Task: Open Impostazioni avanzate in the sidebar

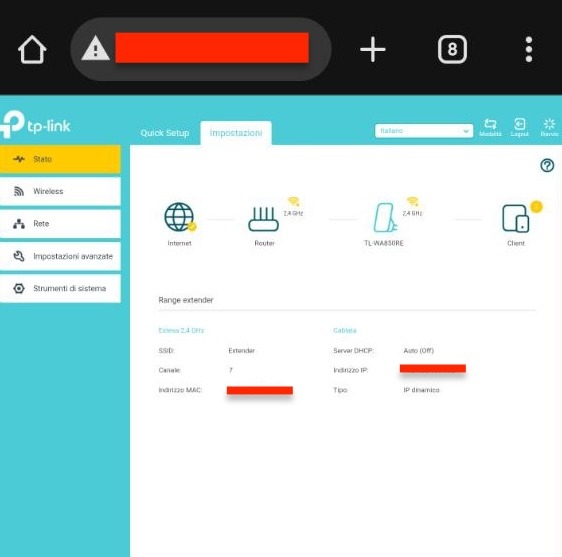Action: (x=60, y=256)
